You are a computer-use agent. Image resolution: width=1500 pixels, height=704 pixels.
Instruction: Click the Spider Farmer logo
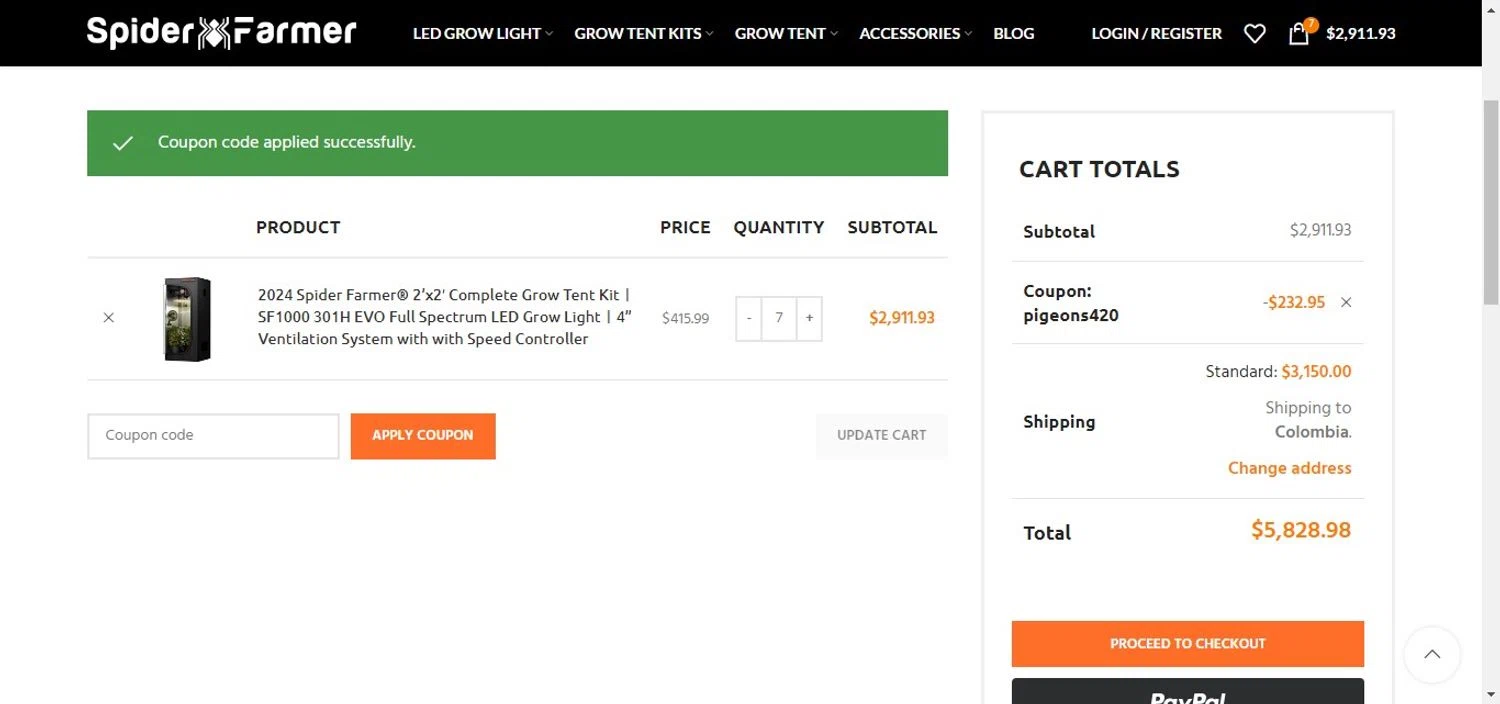tap(221, 33)
